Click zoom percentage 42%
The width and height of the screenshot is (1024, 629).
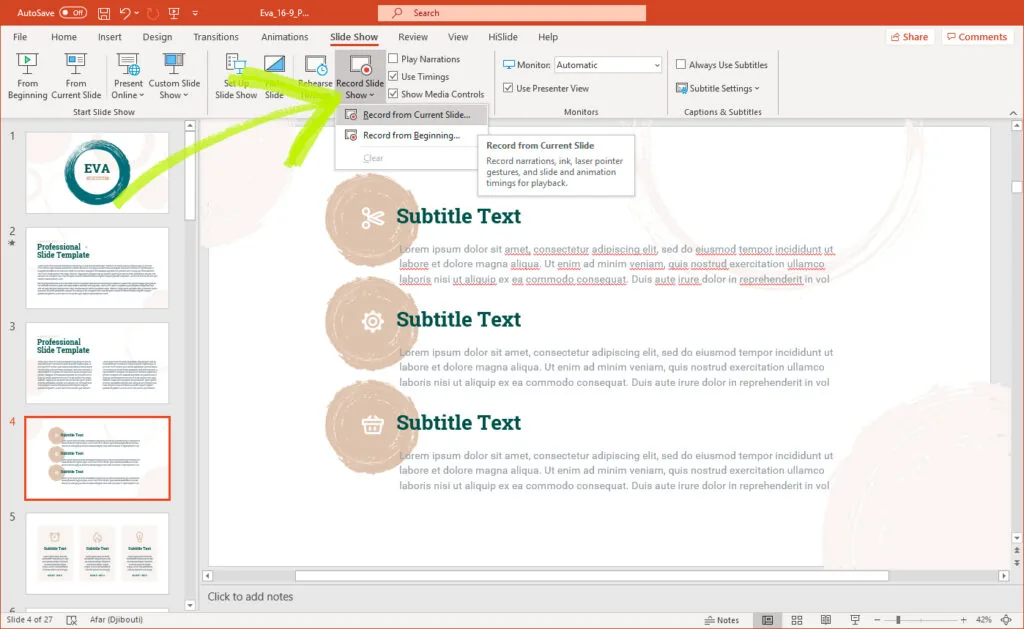[x=984, y=620]
